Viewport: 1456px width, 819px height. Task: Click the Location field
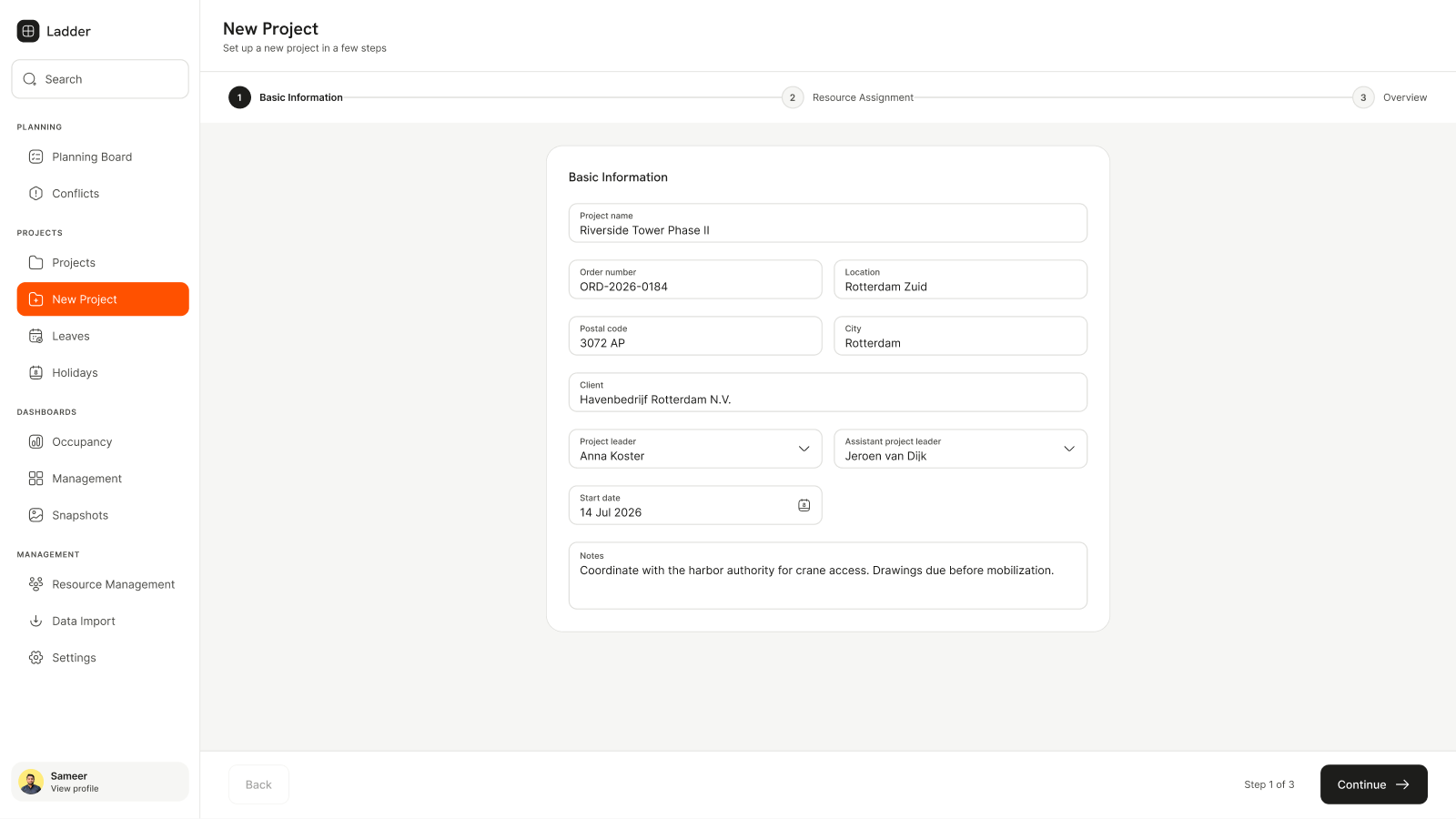coord(960,279)
